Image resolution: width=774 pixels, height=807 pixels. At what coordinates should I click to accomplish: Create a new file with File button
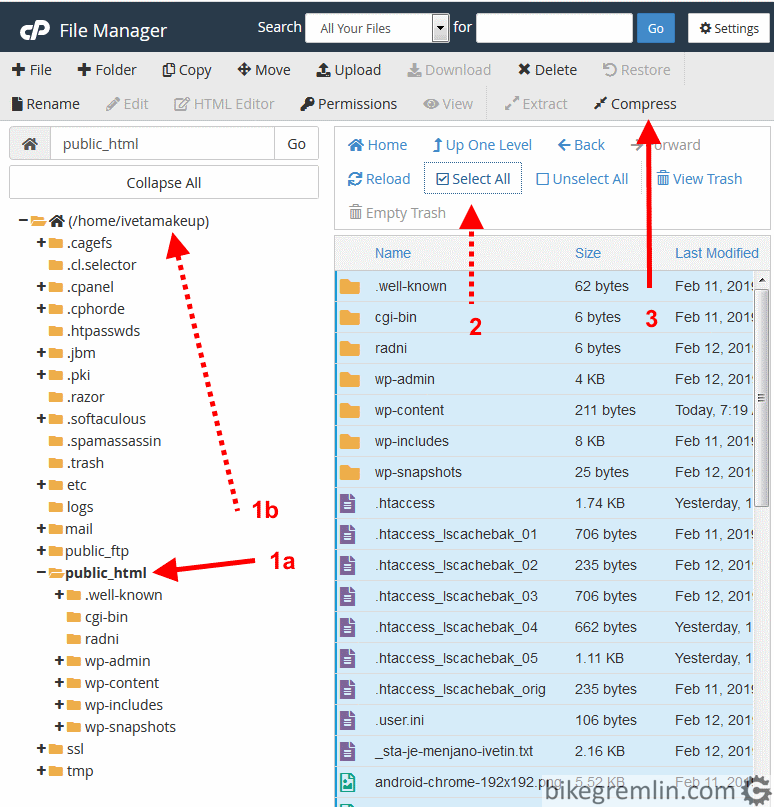click(x=31, y=70)
